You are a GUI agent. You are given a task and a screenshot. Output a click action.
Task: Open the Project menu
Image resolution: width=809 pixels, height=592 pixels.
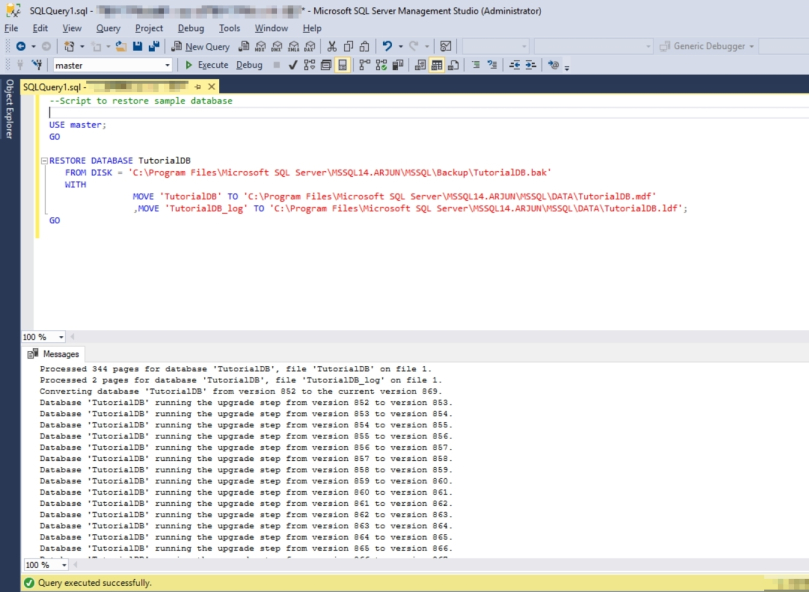(149, 28)
